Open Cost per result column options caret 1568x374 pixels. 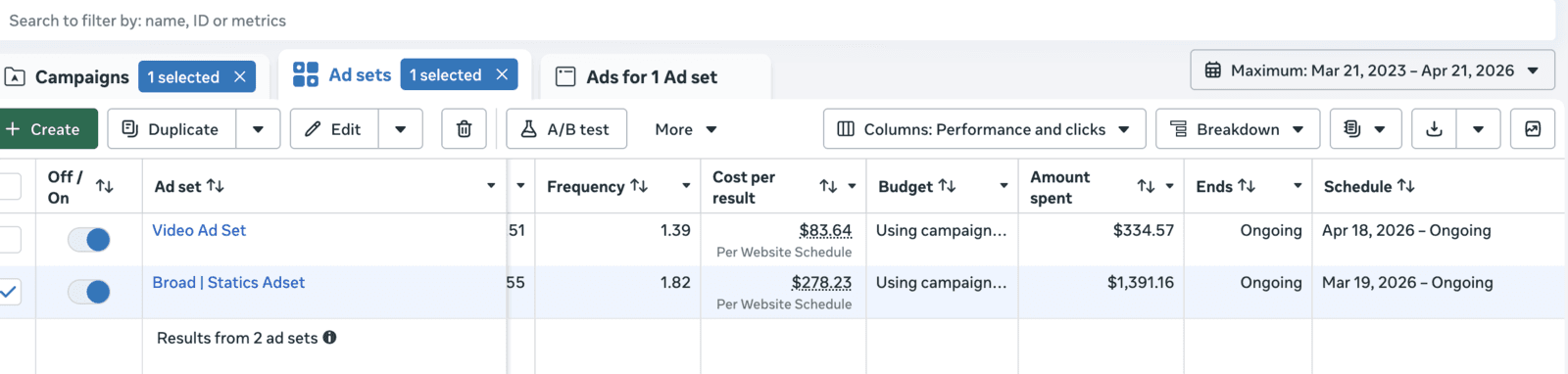pyautogui.click(x=852, y=186)
